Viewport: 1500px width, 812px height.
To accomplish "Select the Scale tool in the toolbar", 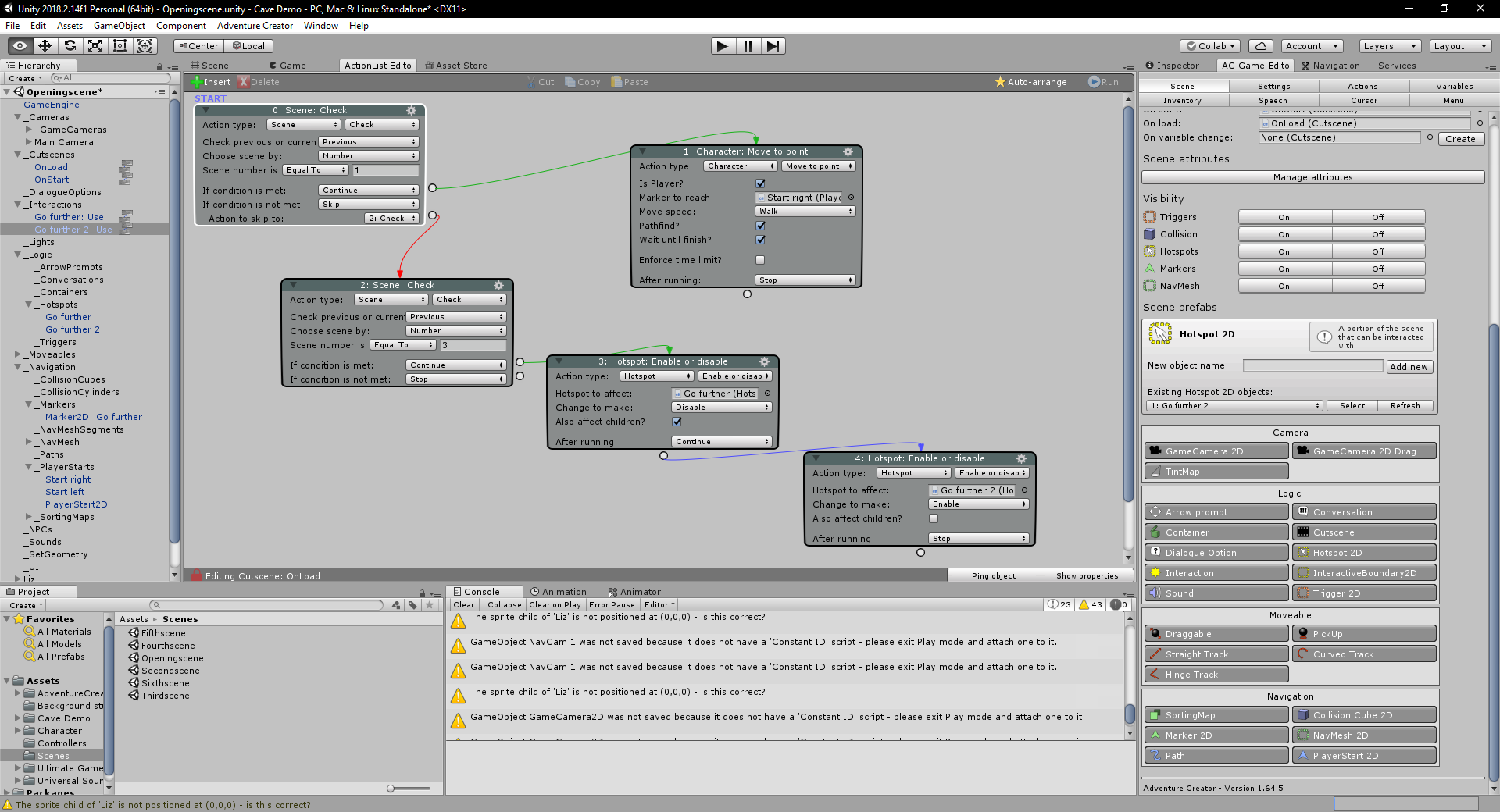I will (x=95, y=46).
